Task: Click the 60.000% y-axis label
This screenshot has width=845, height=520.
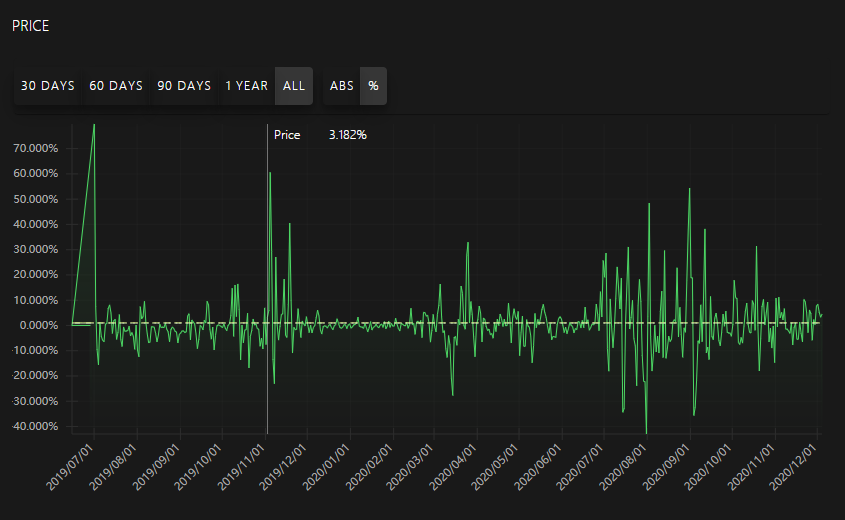Action: (36, 174)
